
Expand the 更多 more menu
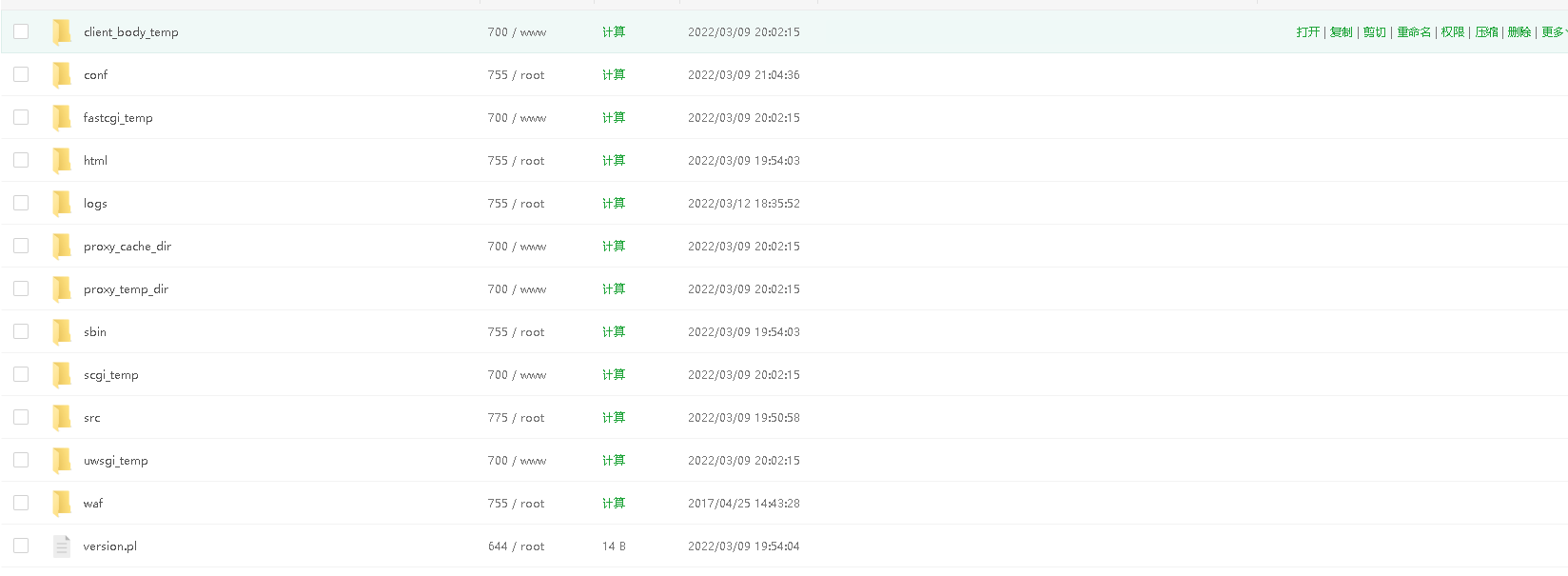point(1554,32)
